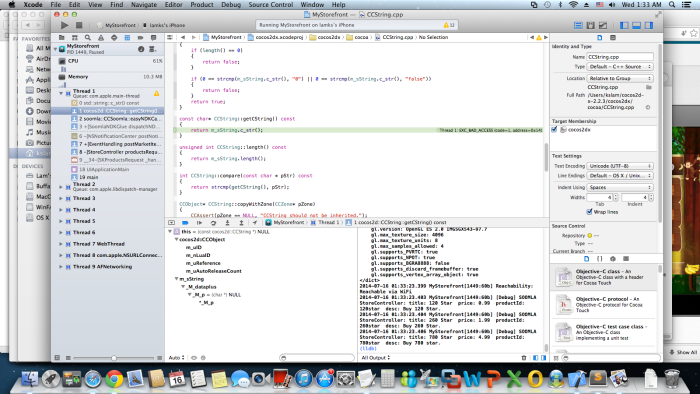Open the Text Encoding Unicode dropdown
The height and width of the screenshot is (394, 700).
[x=620, y=166]
